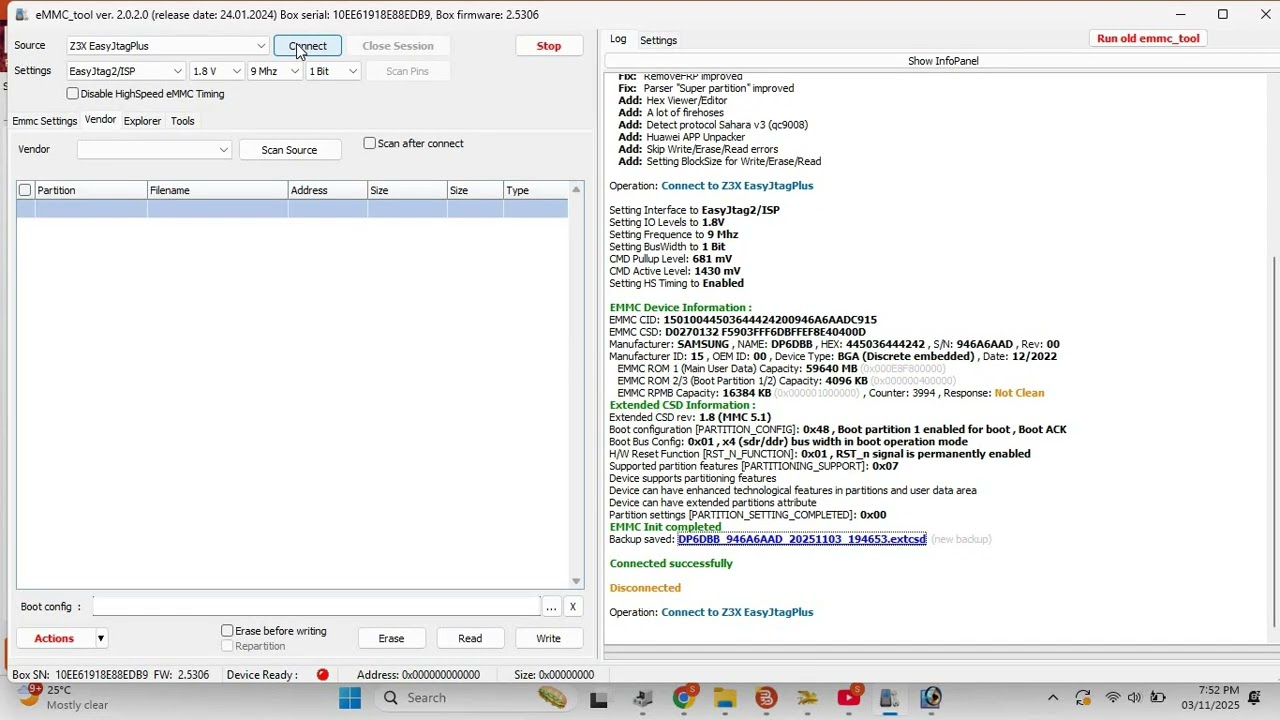
Task: Click Operation link Connect to Z3X EasyJtagPlus at bottom
Action: [737, 612]
